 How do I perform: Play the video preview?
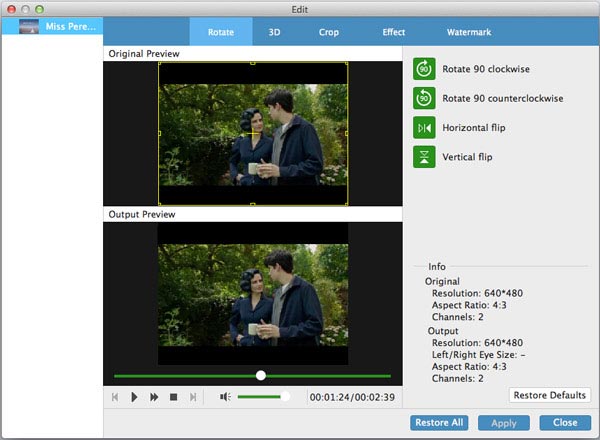point(134,397)
